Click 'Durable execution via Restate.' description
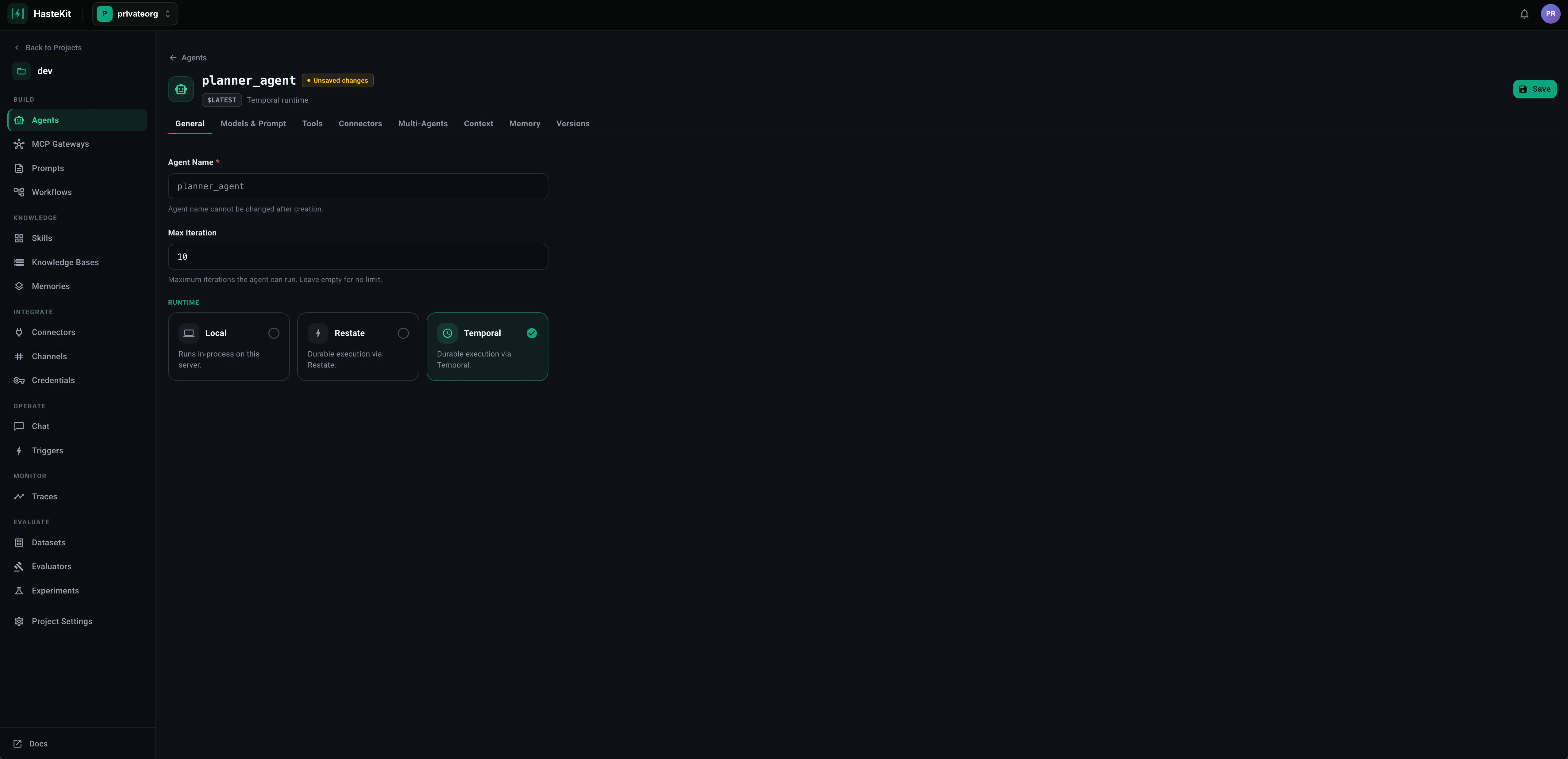This screenshot has width=1568, height=759. (x=344, y=360)
